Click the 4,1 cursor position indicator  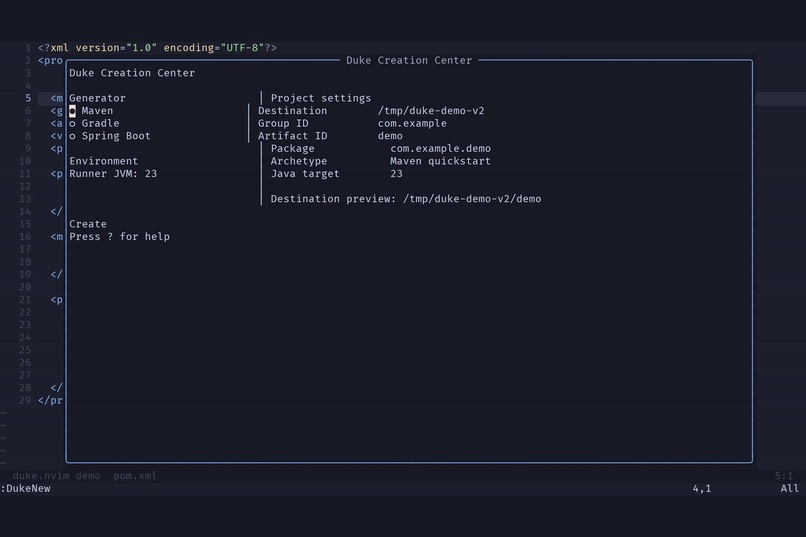[x=702, y=489]
